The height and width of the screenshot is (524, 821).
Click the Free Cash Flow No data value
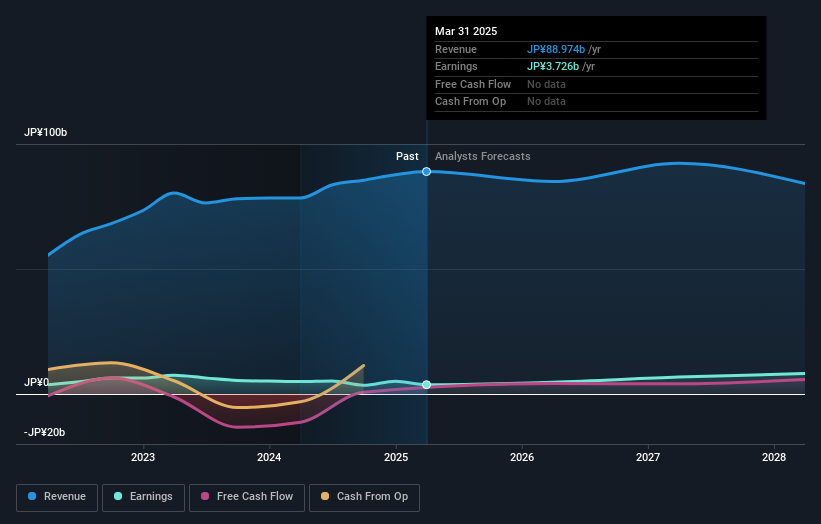(x=547, y=84)
